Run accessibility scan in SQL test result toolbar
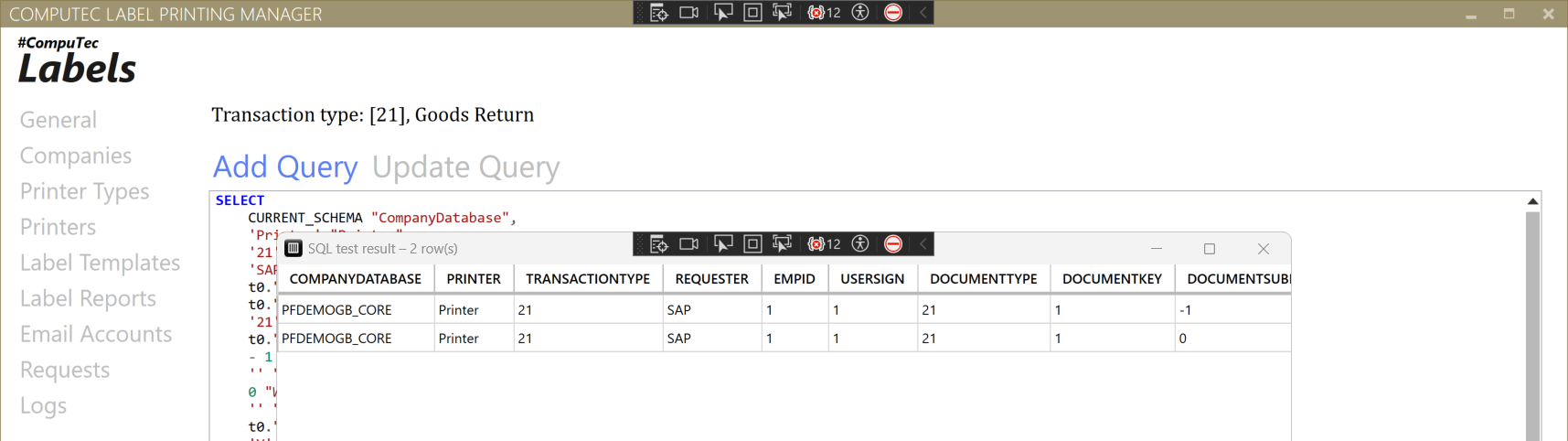The width and height of the screenshot is (1568, 441). (x=860, y=244)
